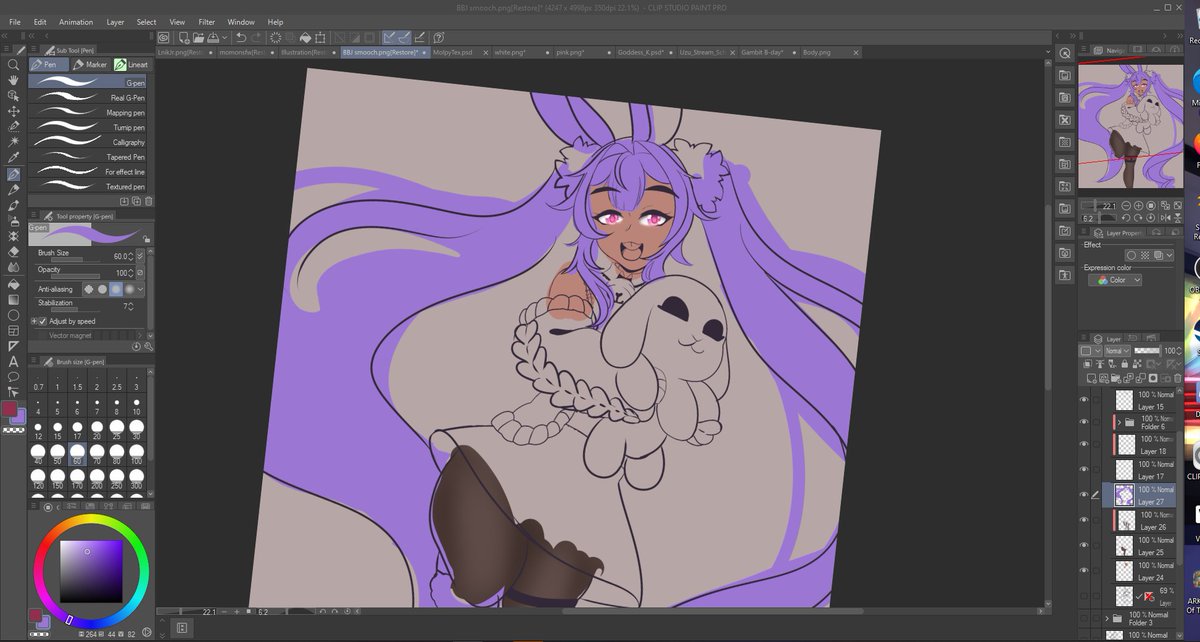Image resolution: width=1200 pixels, height=642 pixels.
Task: Expand the Adjust by speed plus box
Action: pyautogui.click(x=33, y=321)
